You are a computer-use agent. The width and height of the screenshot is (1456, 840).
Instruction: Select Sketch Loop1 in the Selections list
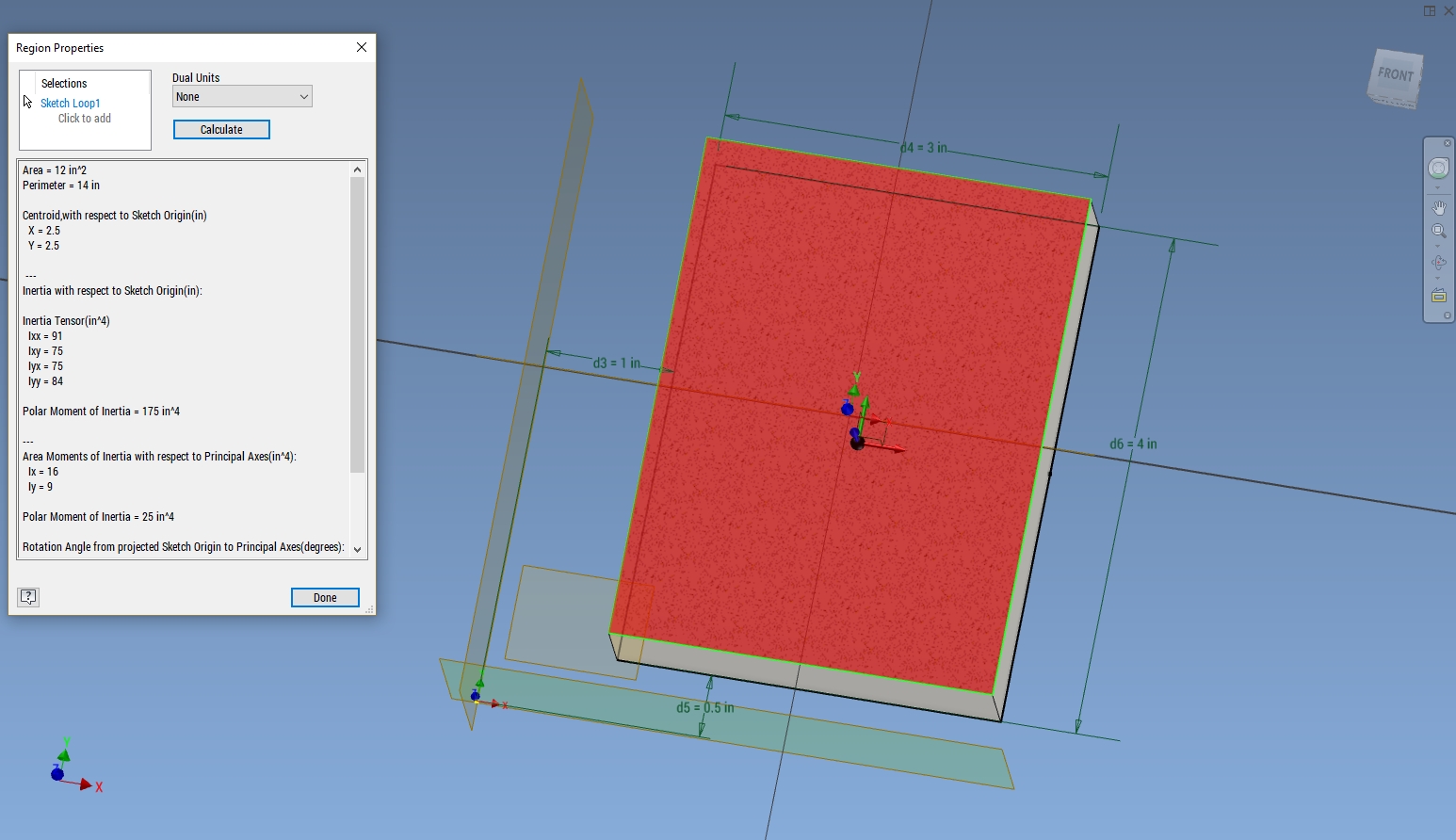pos(70,103)
